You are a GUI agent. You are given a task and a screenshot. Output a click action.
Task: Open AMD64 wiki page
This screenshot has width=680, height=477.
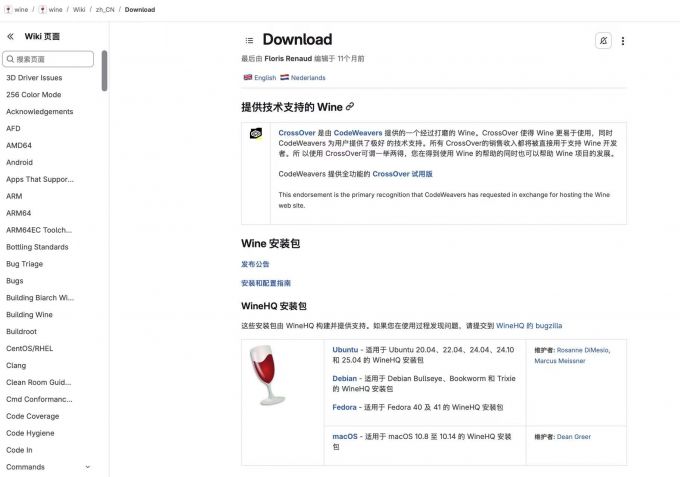pyautogui.click(x=19, y=145)
